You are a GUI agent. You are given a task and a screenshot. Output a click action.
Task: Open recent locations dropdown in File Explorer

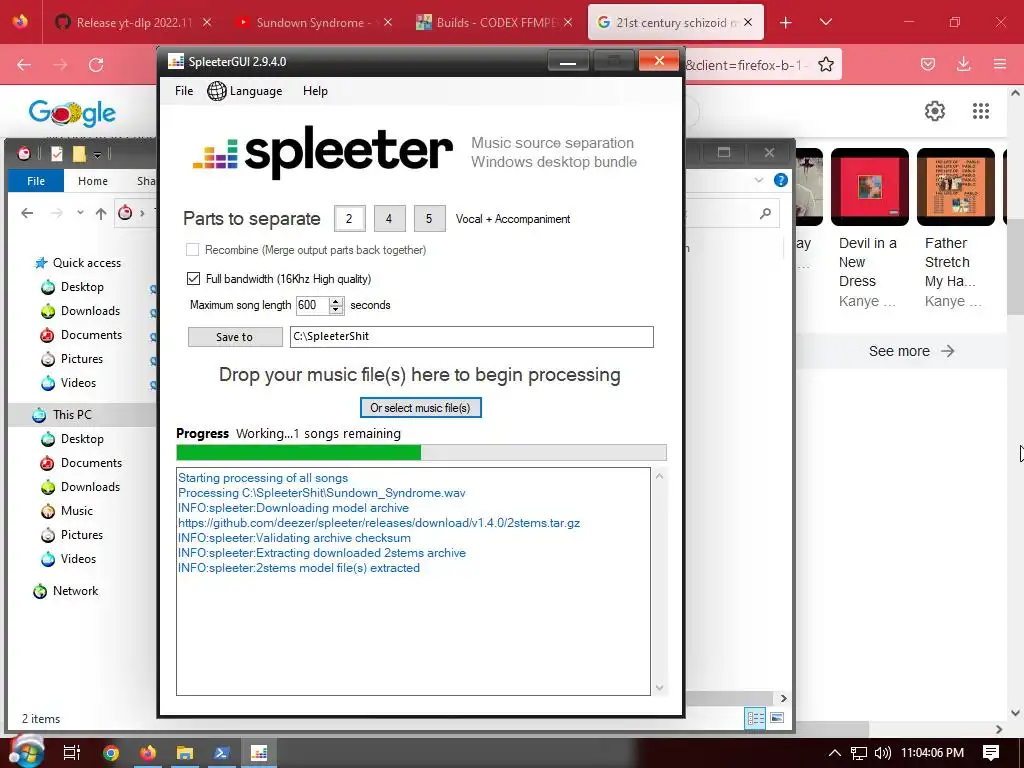(x=80, y=213)
